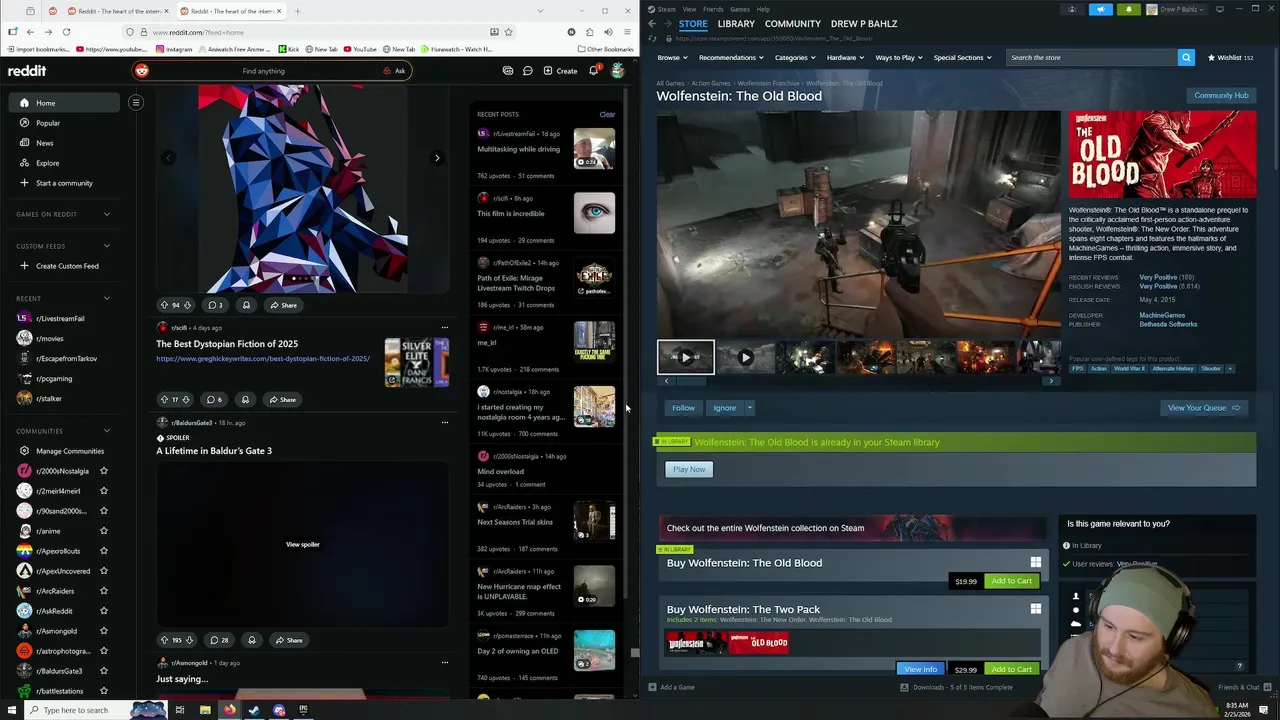The height and width of the screenshot is (720, 1280).
Task: Open comments on Best Dystopian Fiction post
Action: point(214,399)
